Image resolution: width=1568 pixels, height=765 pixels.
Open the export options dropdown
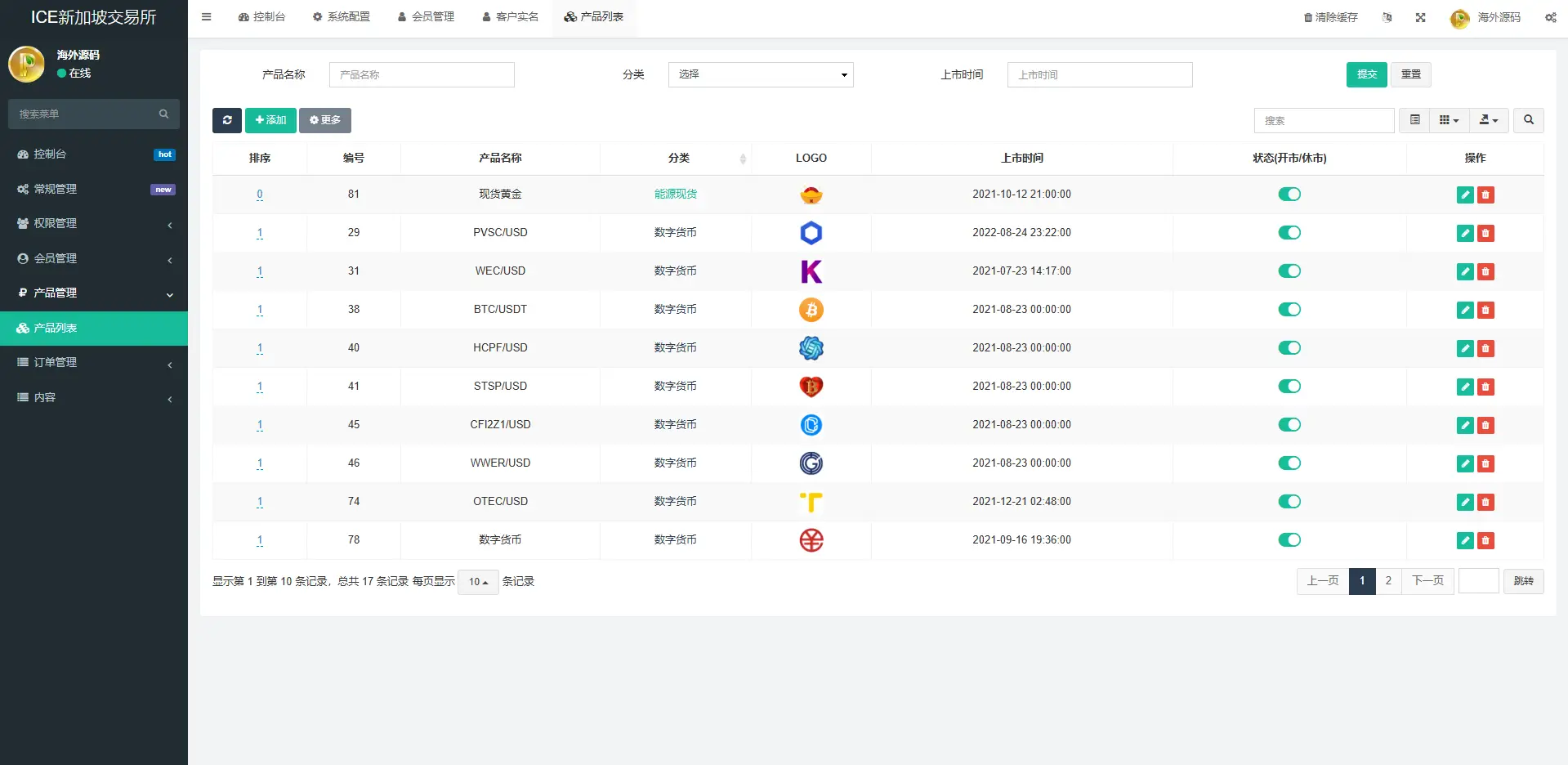1488,120
